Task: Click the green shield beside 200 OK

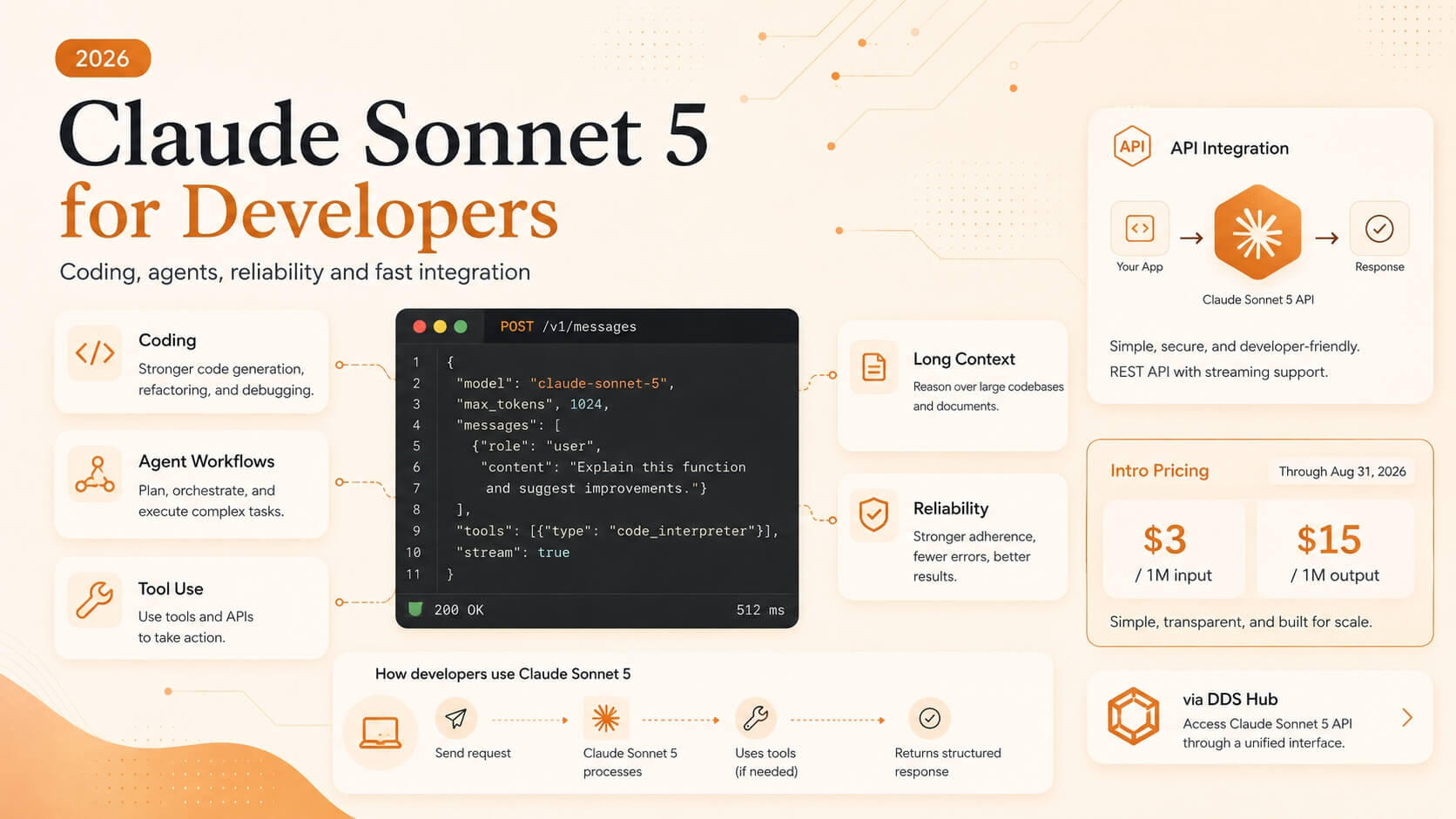Action: pyautogui.click(x=415, y=609)
